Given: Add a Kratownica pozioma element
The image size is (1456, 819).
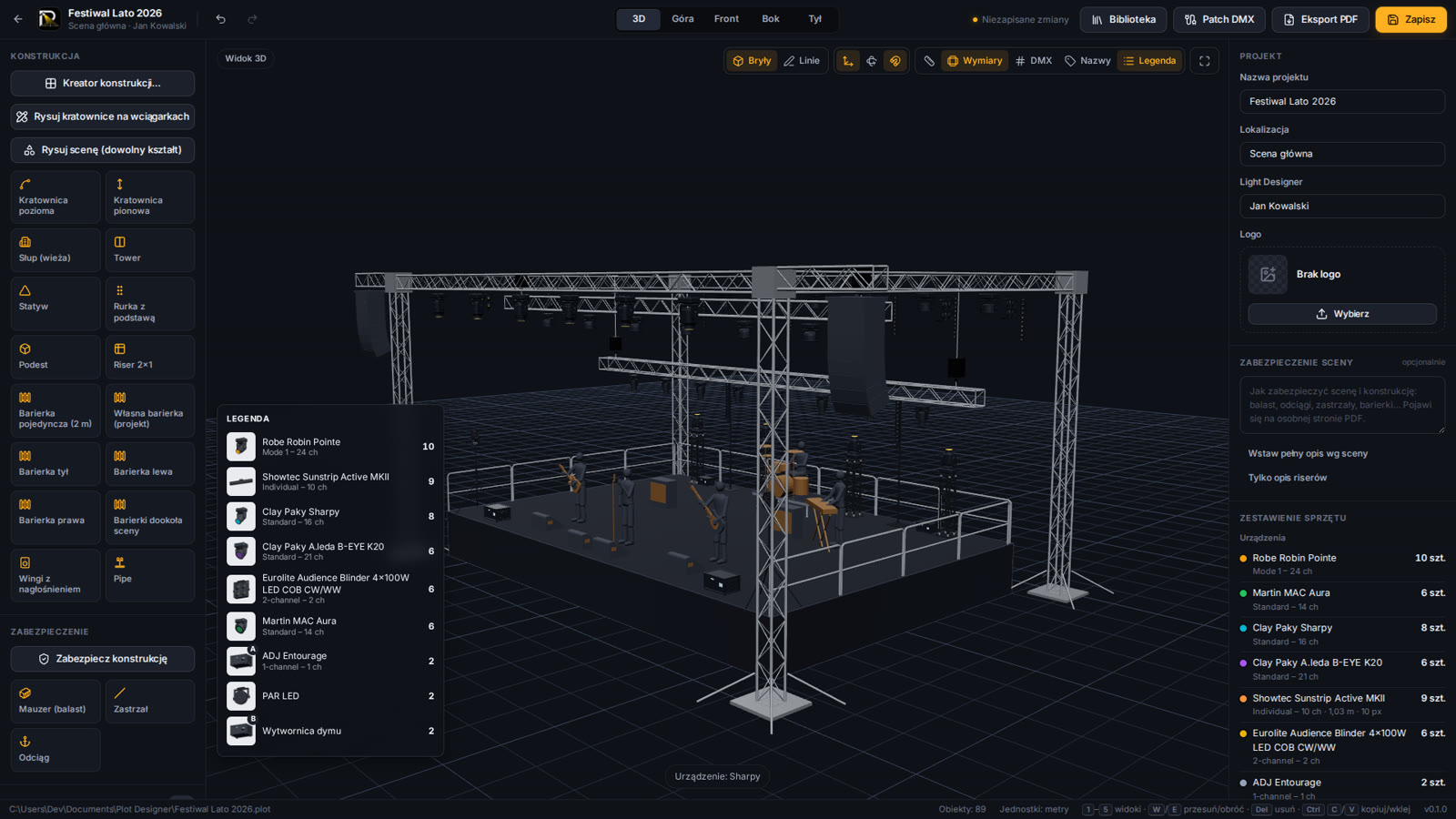Looking at the screenshot, I should [56, 197].
